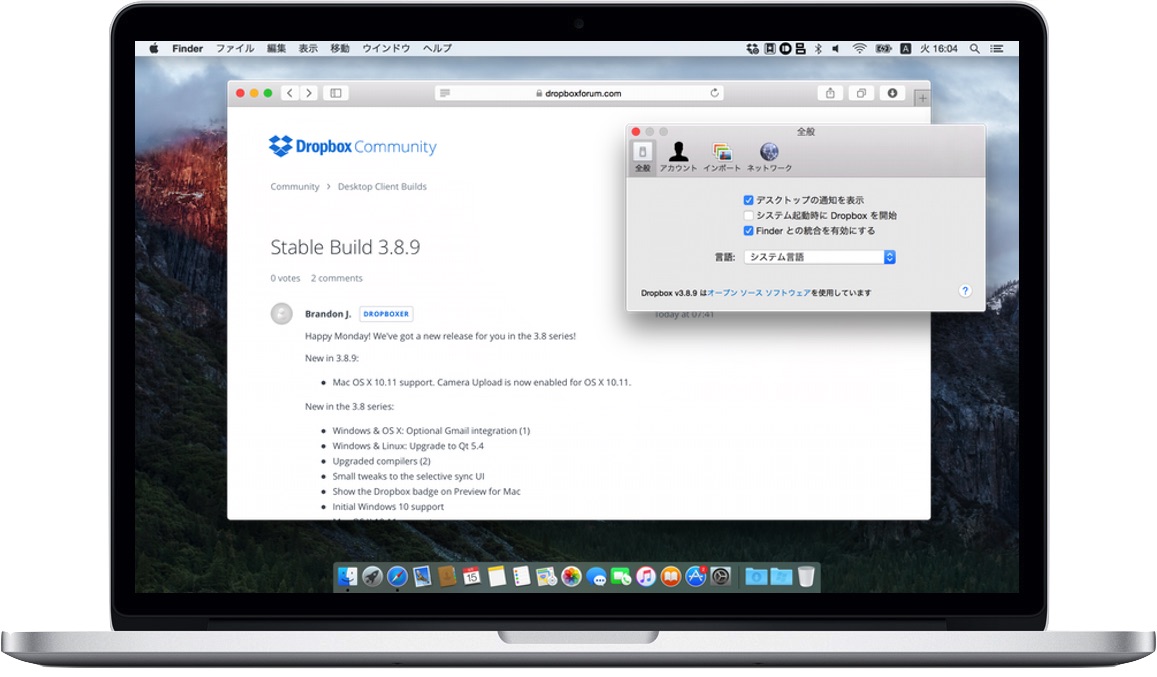Click the Safari address bar
Screen dimensions: 1157x677
pos(579,93)
